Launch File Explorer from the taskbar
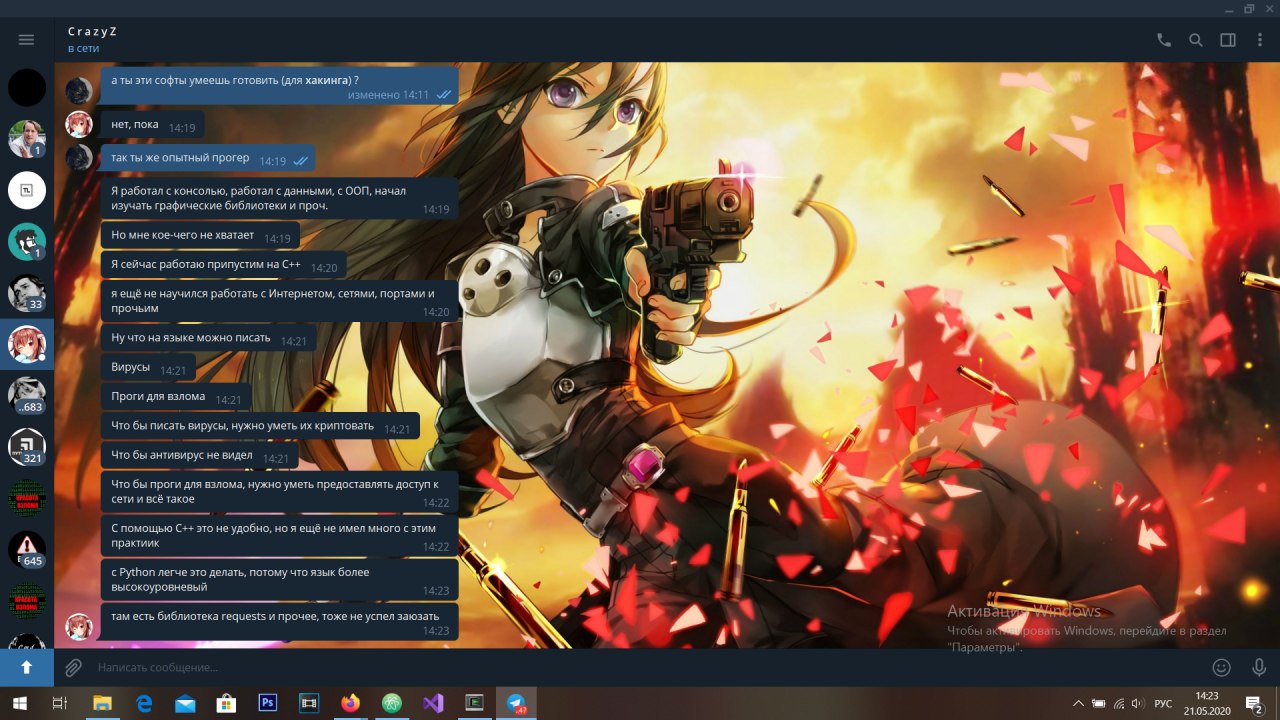This screenshot has width=1280, height=720. [102, 703]
